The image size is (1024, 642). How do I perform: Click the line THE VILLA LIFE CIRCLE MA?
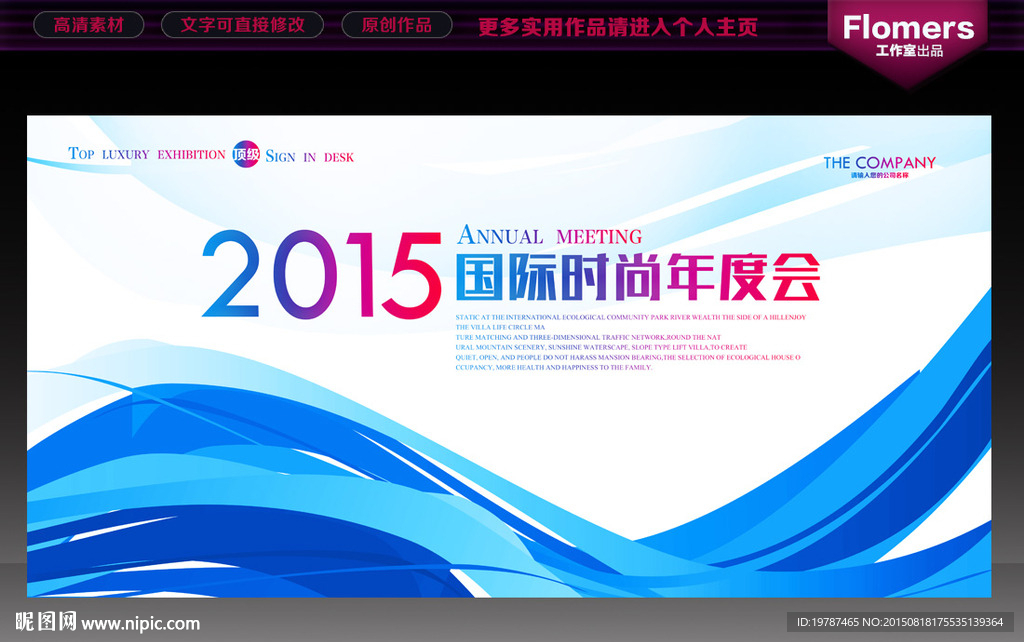click(x=500, y=327)
